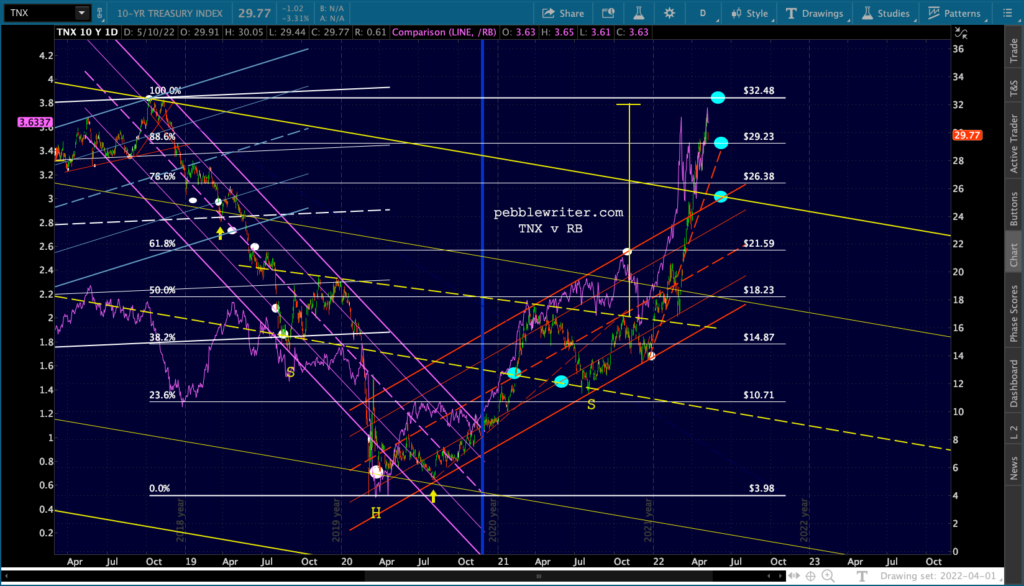Click the collapse/expand arrows icon above price axis
This screenshot has width=1024, height=586.
click(961, 33)
